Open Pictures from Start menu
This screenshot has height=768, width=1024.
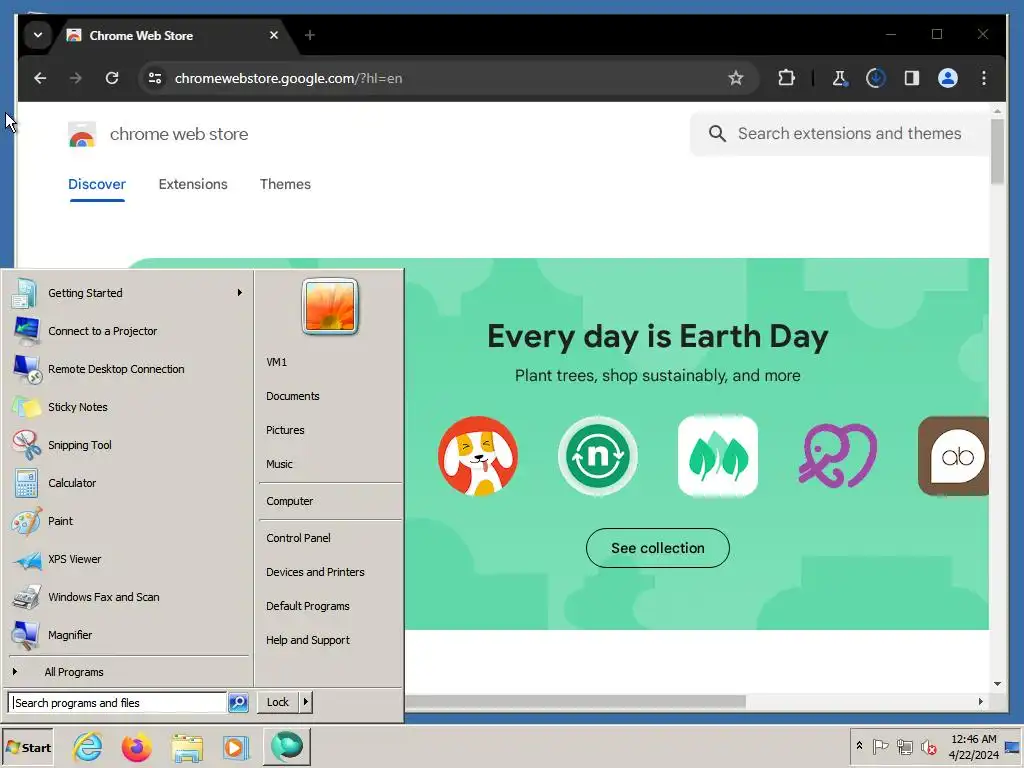click(x=330, y=430)
